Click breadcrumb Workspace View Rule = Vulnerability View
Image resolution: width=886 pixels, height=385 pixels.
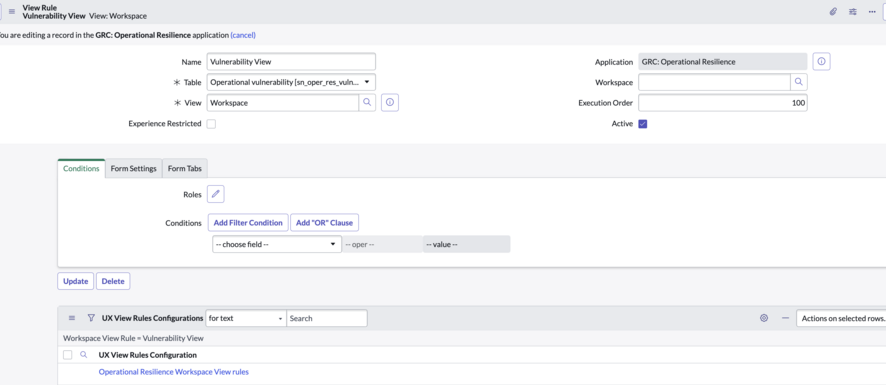(x=133, y=339)
